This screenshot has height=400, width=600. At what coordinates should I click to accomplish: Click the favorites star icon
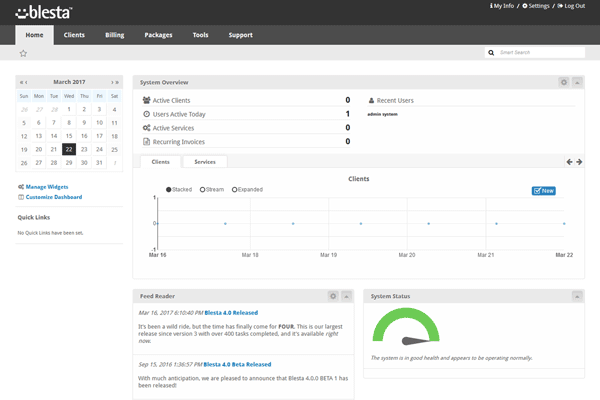coord(23,53)
